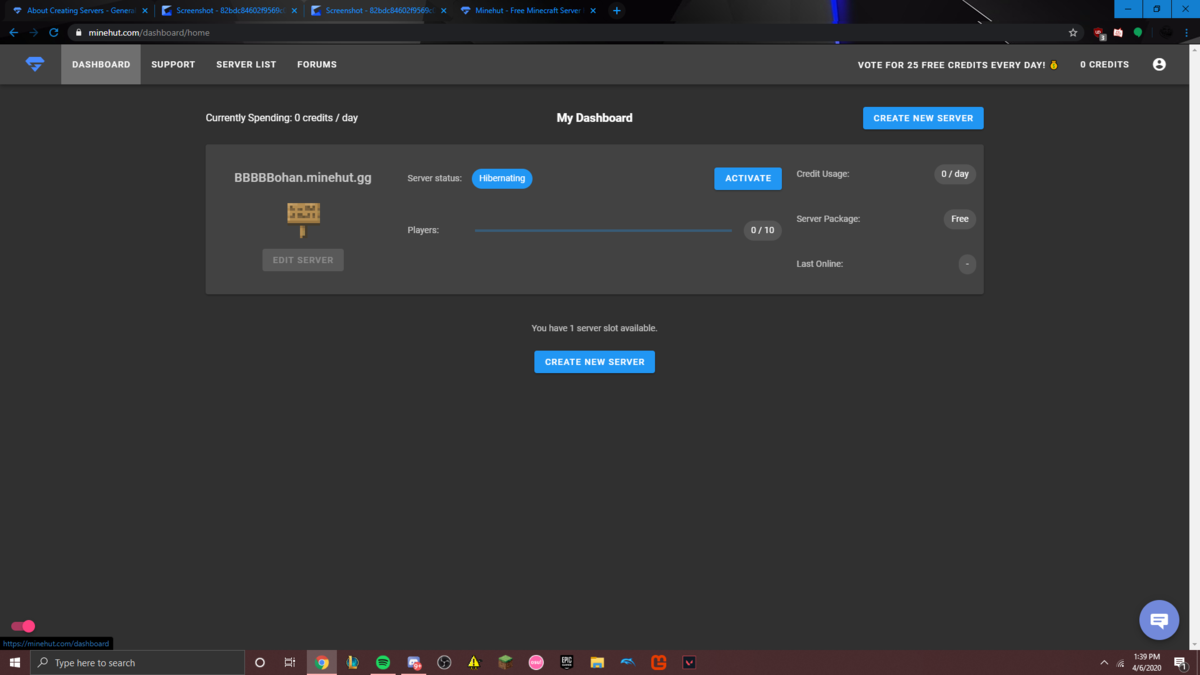
Task: Toggle the pink switch at bottom left
Action: click(x=23, y=626)
